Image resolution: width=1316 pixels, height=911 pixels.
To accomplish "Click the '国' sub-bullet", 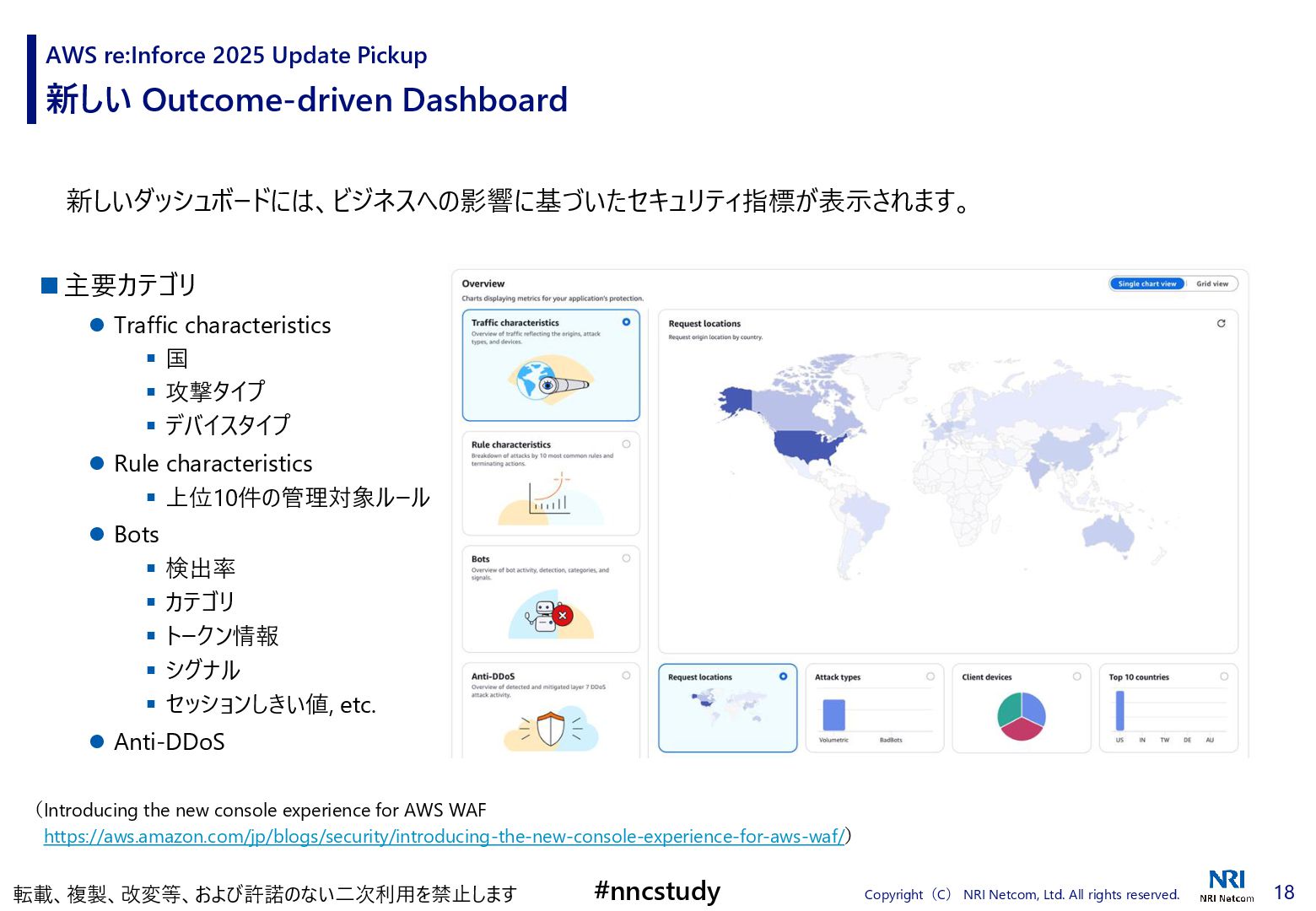I will click(177, 358).
